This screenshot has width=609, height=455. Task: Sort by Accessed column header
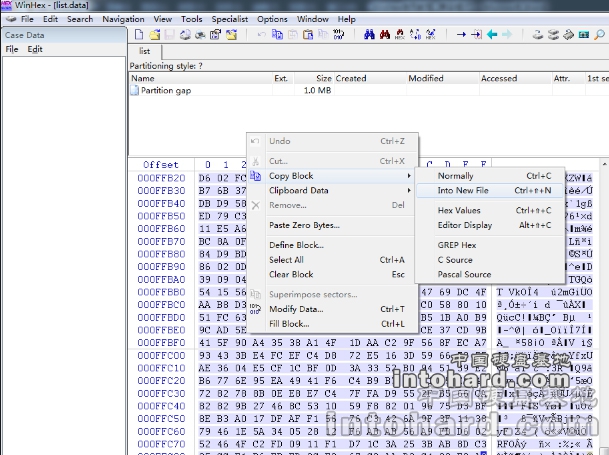pos(515,78)
